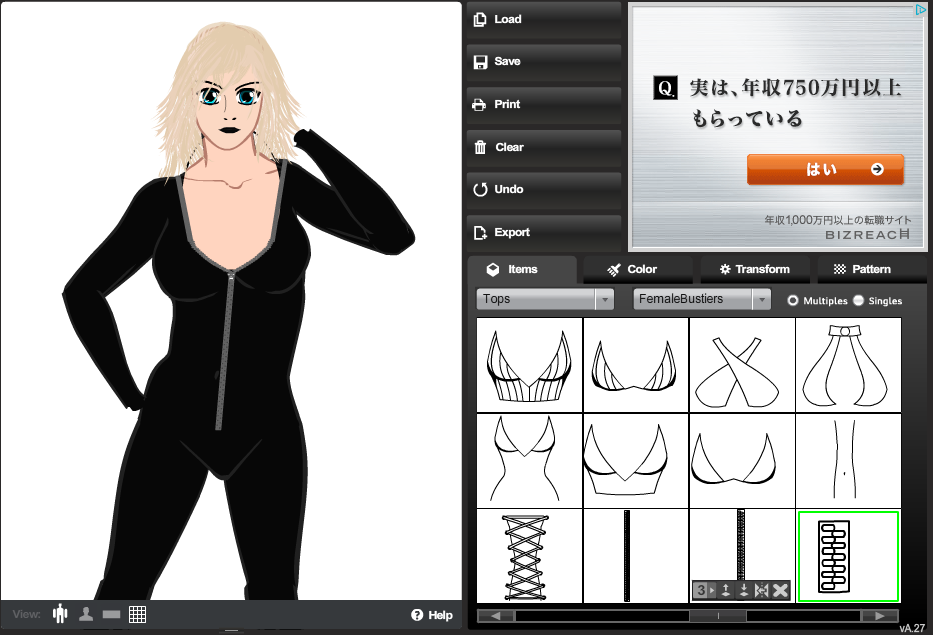Image resolution: width=934 pixels, height=636 pixels.
Task: Expand the layer number 3 selector
Action: (704, 591)
